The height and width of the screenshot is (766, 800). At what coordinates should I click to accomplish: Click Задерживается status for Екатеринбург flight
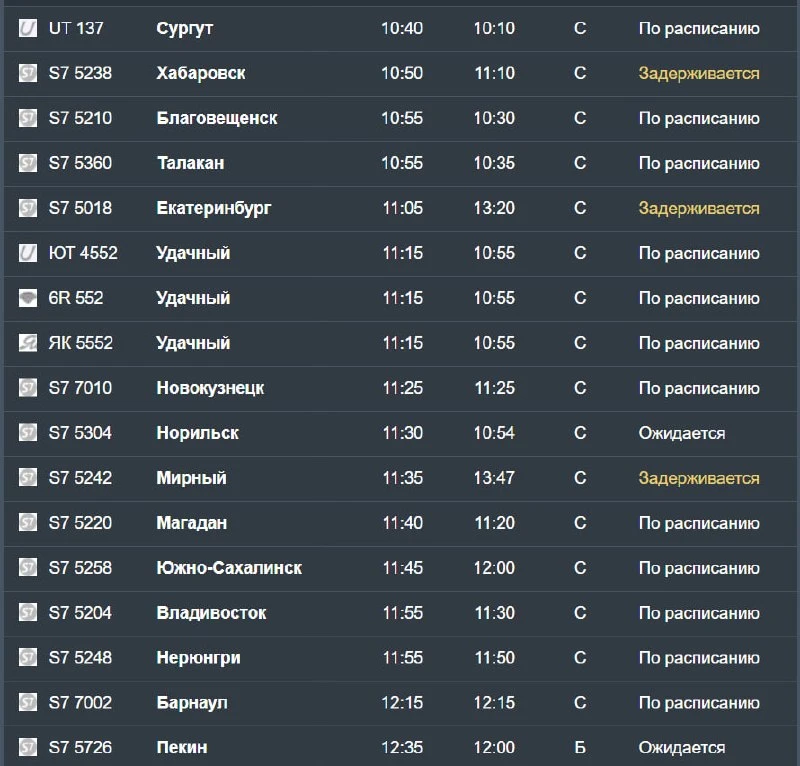point(699,208)
